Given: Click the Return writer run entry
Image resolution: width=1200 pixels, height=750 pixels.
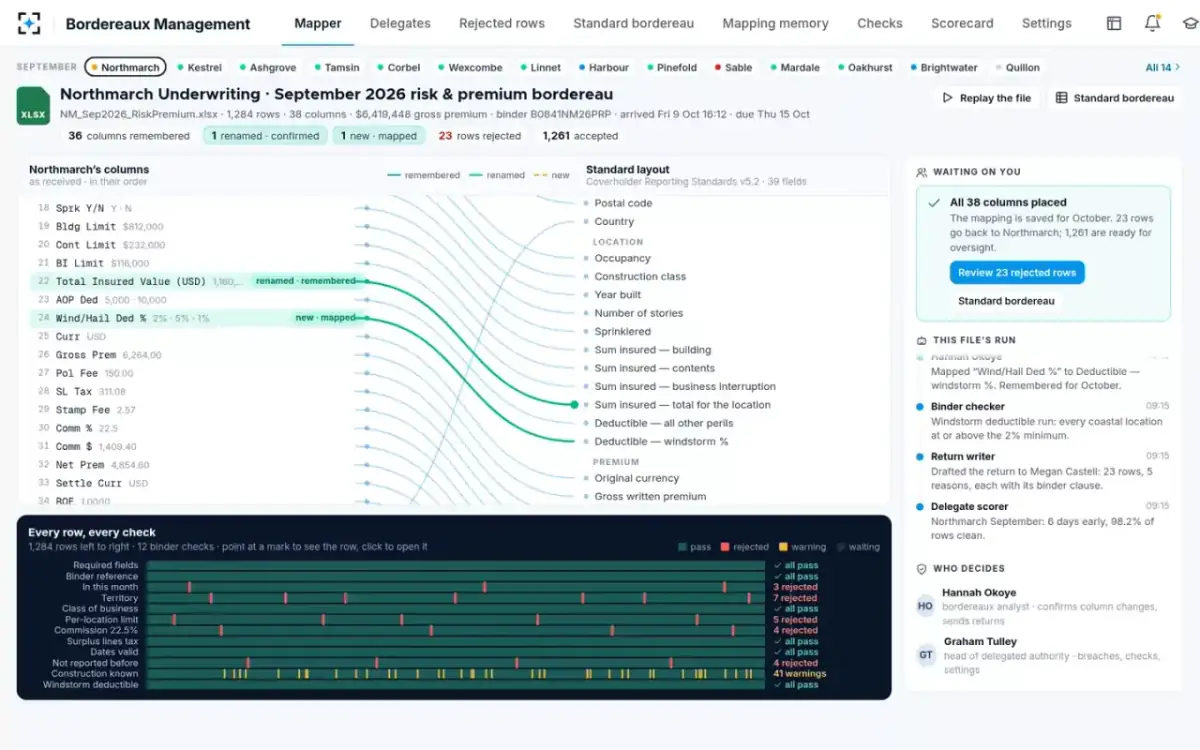Looking at the screenshot, I should [1041, 471].
